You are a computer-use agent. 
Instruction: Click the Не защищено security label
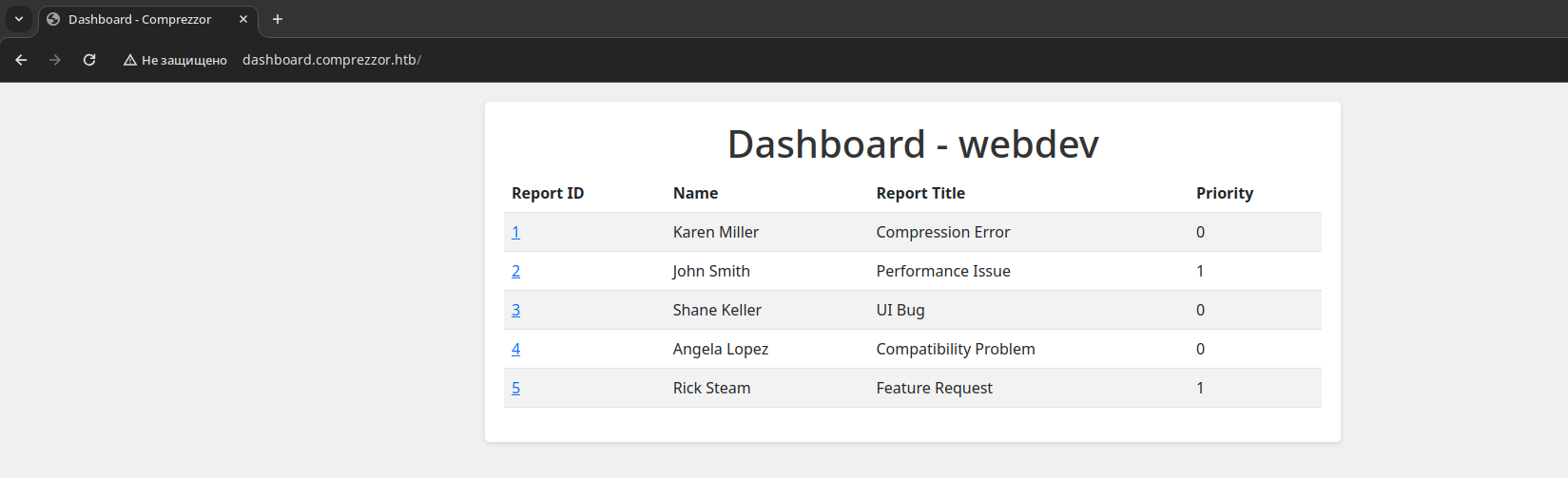184,60
